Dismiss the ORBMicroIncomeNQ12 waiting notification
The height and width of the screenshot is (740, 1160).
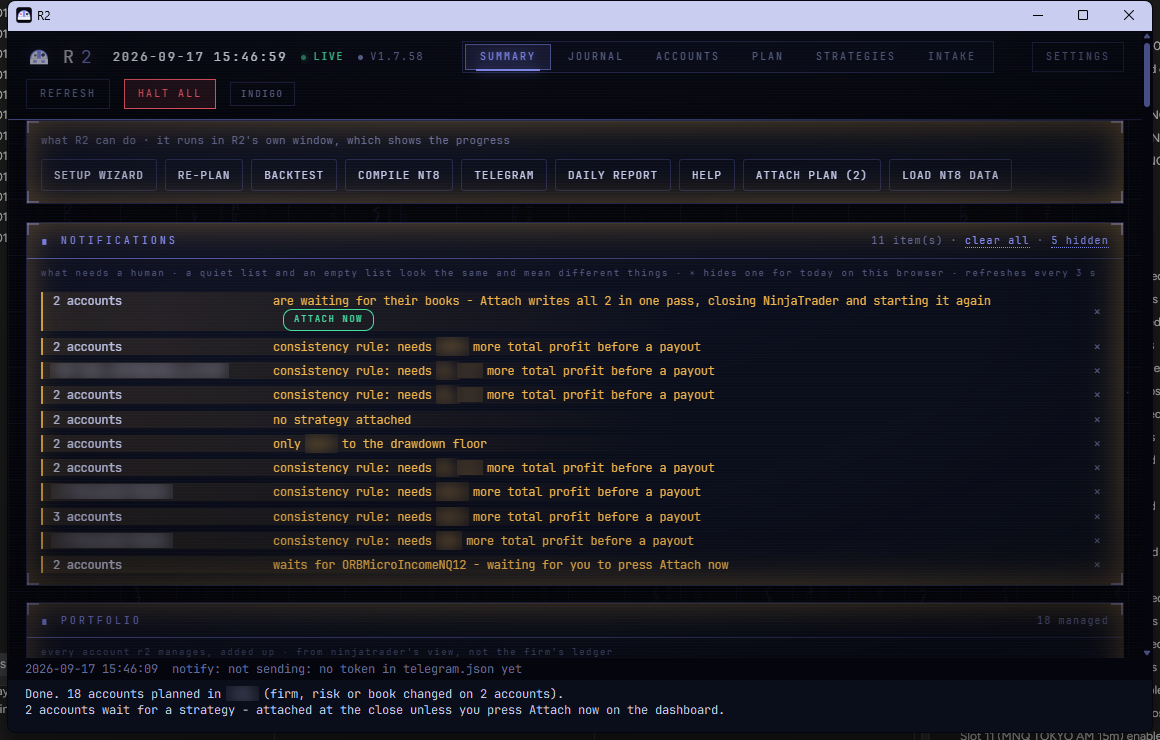click(1097, 565)
